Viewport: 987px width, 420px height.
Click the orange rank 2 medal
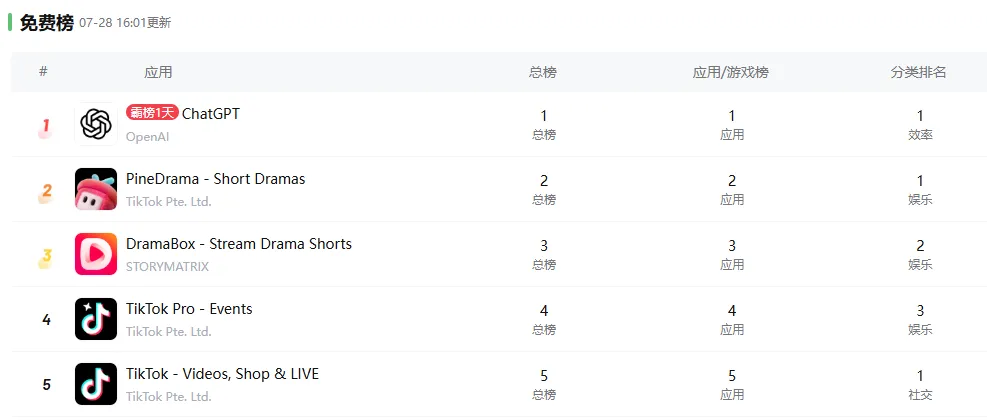[45, 193]
